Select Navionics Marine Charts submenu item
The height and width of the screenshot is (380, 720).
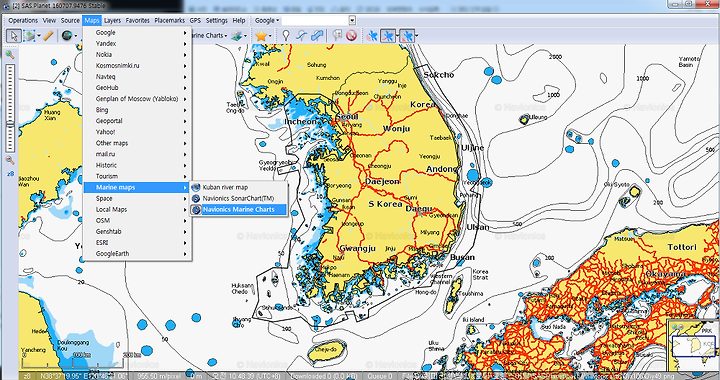click(239, 209)
